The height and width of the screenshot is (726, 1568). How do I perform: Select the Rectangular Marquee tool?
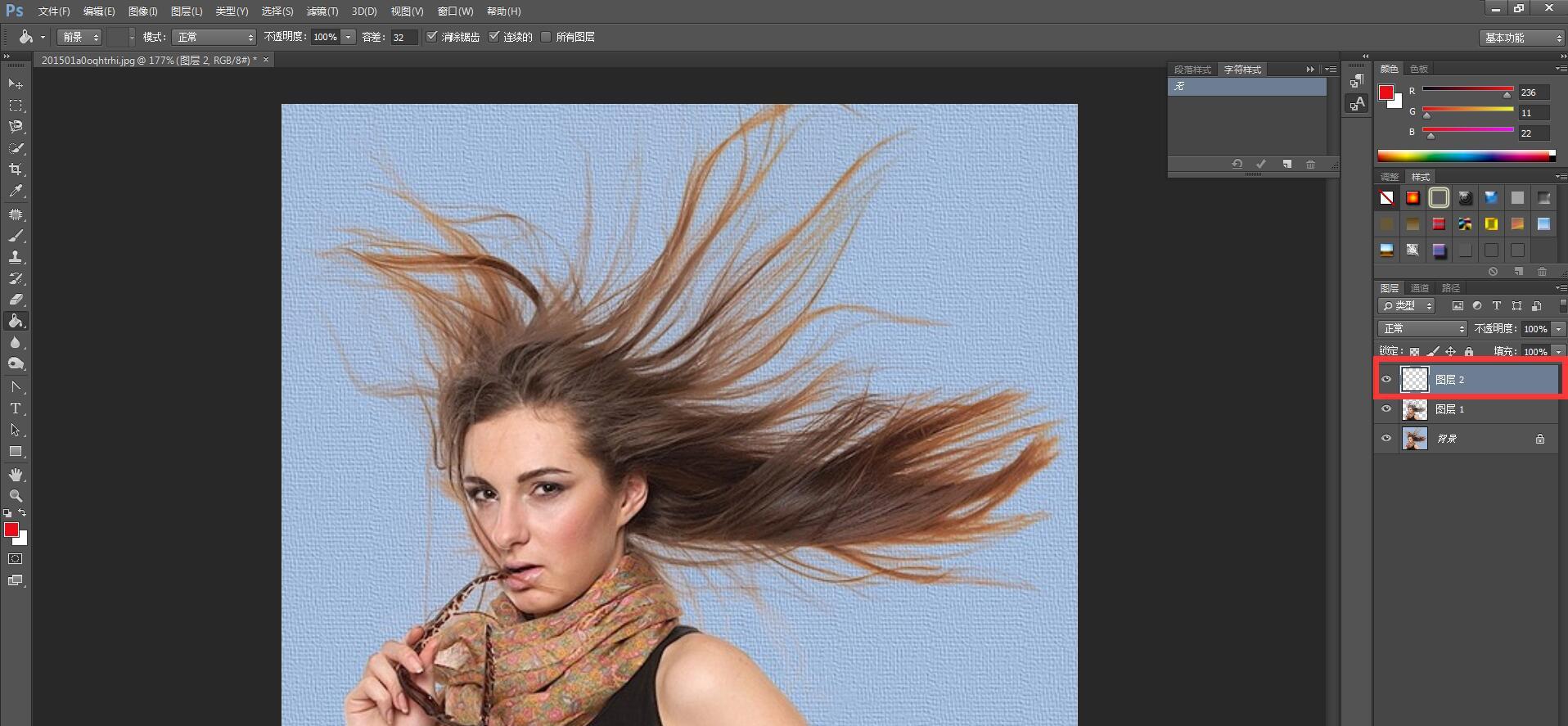16,106
